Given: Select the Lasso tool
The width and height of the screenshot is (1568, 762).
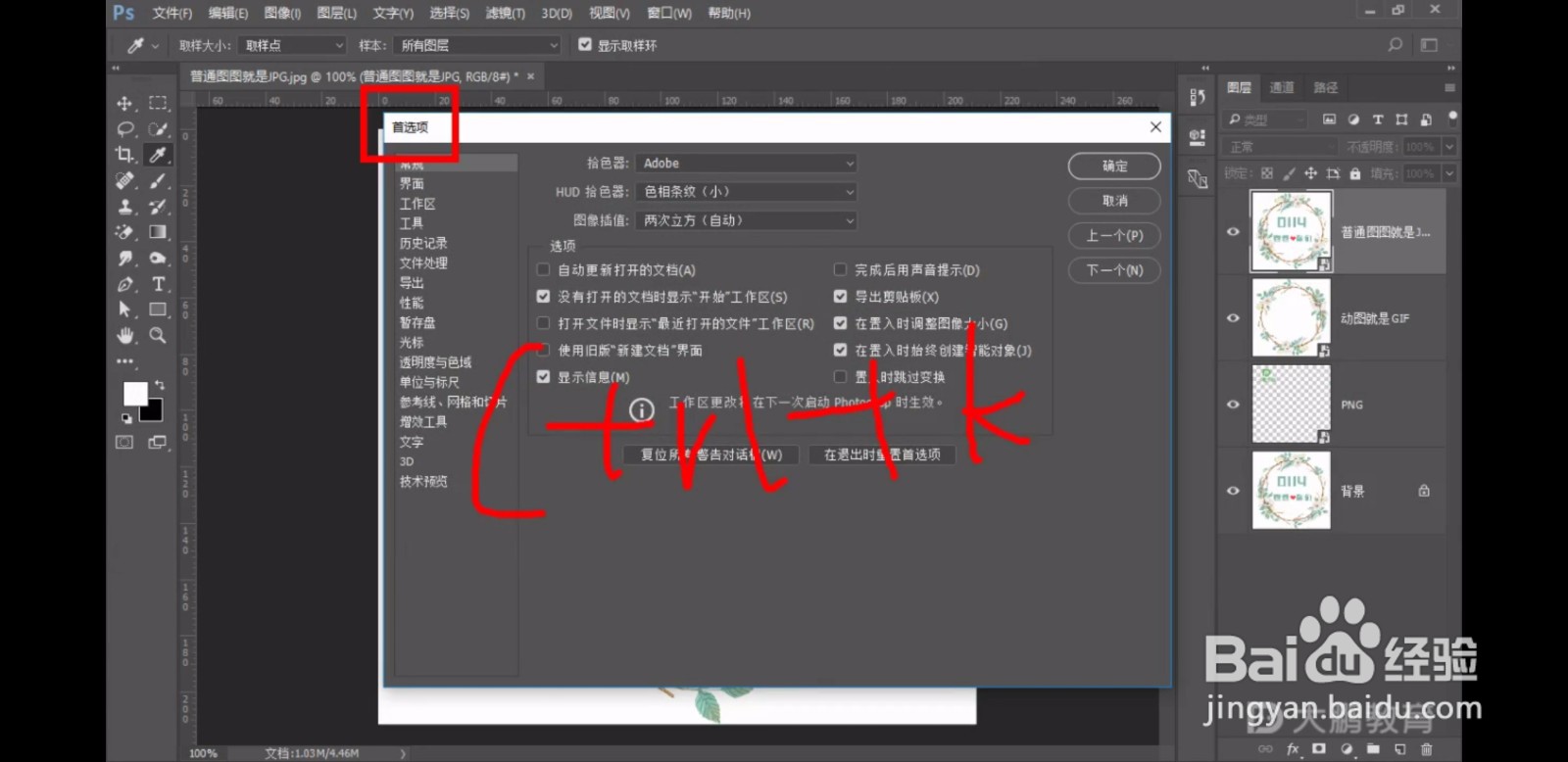Looking at the screenshot, I should tap(124, 129).
